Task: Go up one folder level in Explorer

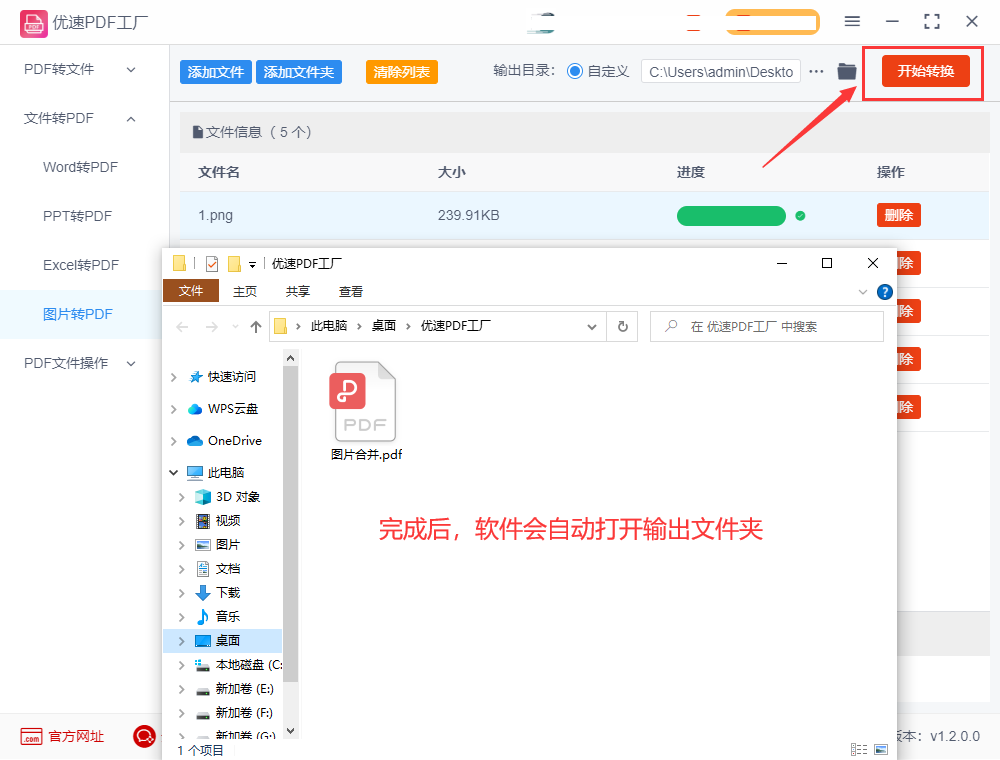Action: coord(256,327)
